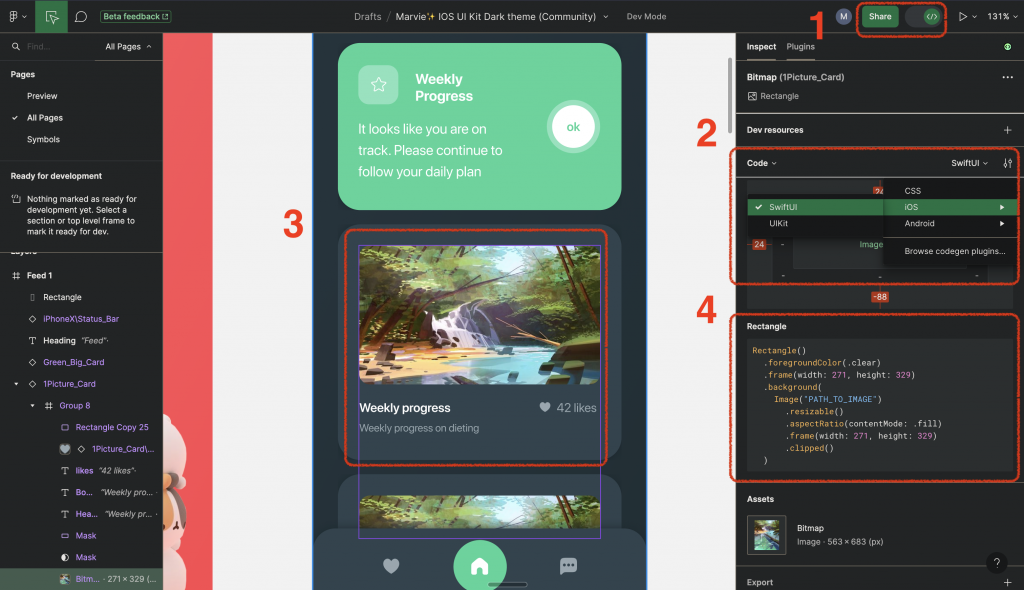The width and height of the screenshot is (1024, 590).
Task: Toggle the Dev Mode switch
Action: [x=923, y=16]
